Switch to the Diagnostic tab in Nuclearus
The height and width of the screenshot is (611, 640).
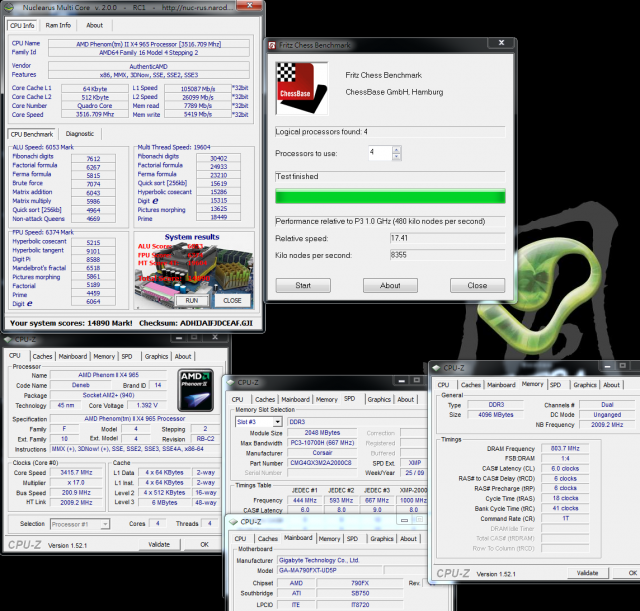pyautogui.click(x=80, y=134)
